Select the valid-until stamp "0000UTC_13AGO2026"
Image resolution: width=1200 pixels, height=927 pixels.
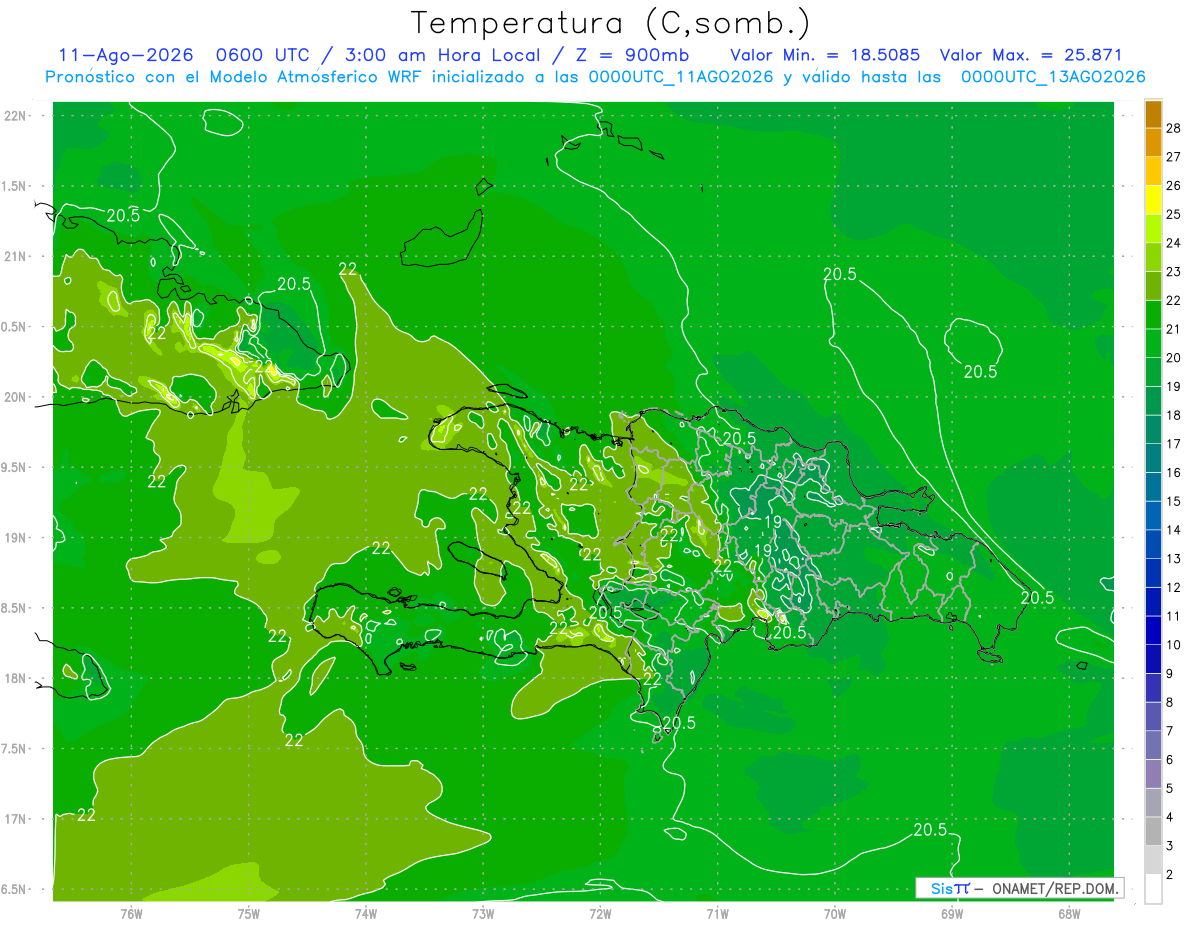tap(1053, 77)
